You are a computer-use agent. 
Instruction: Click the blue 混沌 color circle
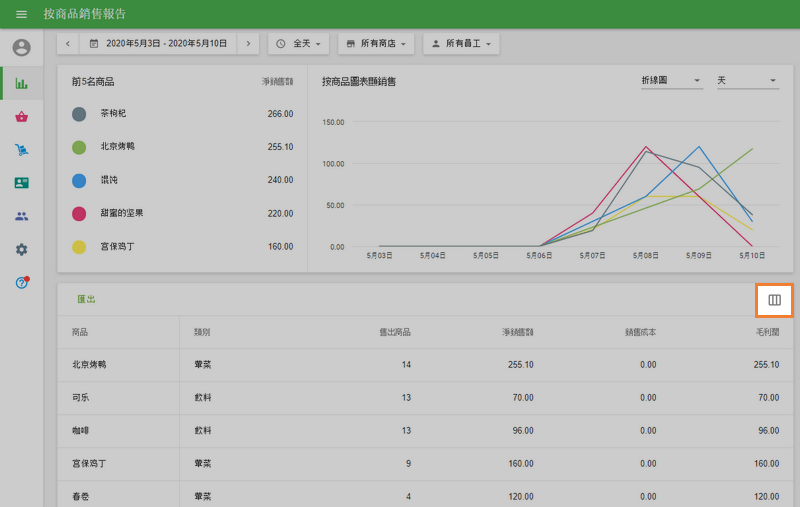point(79,180)
